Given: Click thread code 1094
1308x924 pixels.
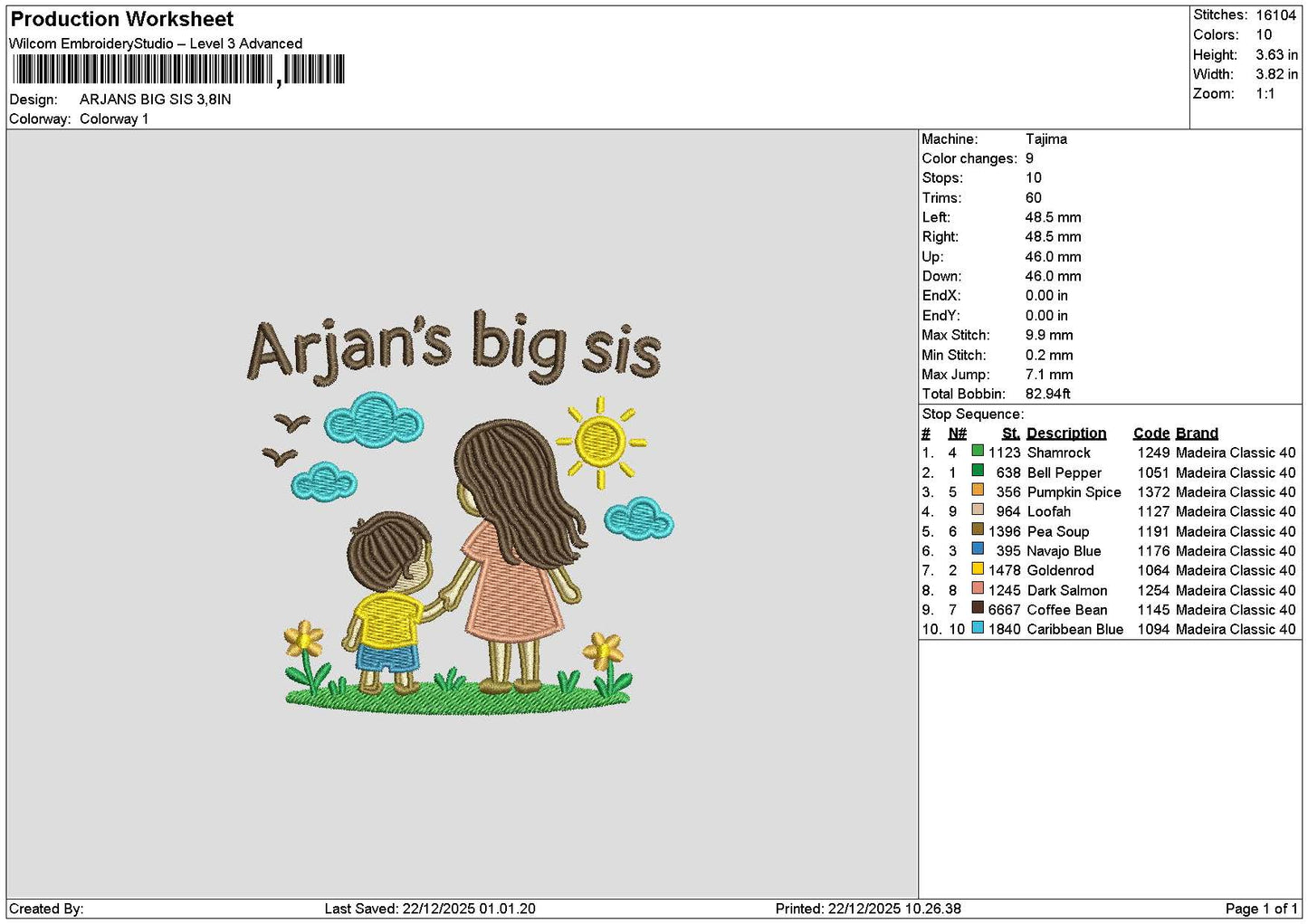Looking at the screenshot, I should pyautogui.click(x=1154, y=629).
